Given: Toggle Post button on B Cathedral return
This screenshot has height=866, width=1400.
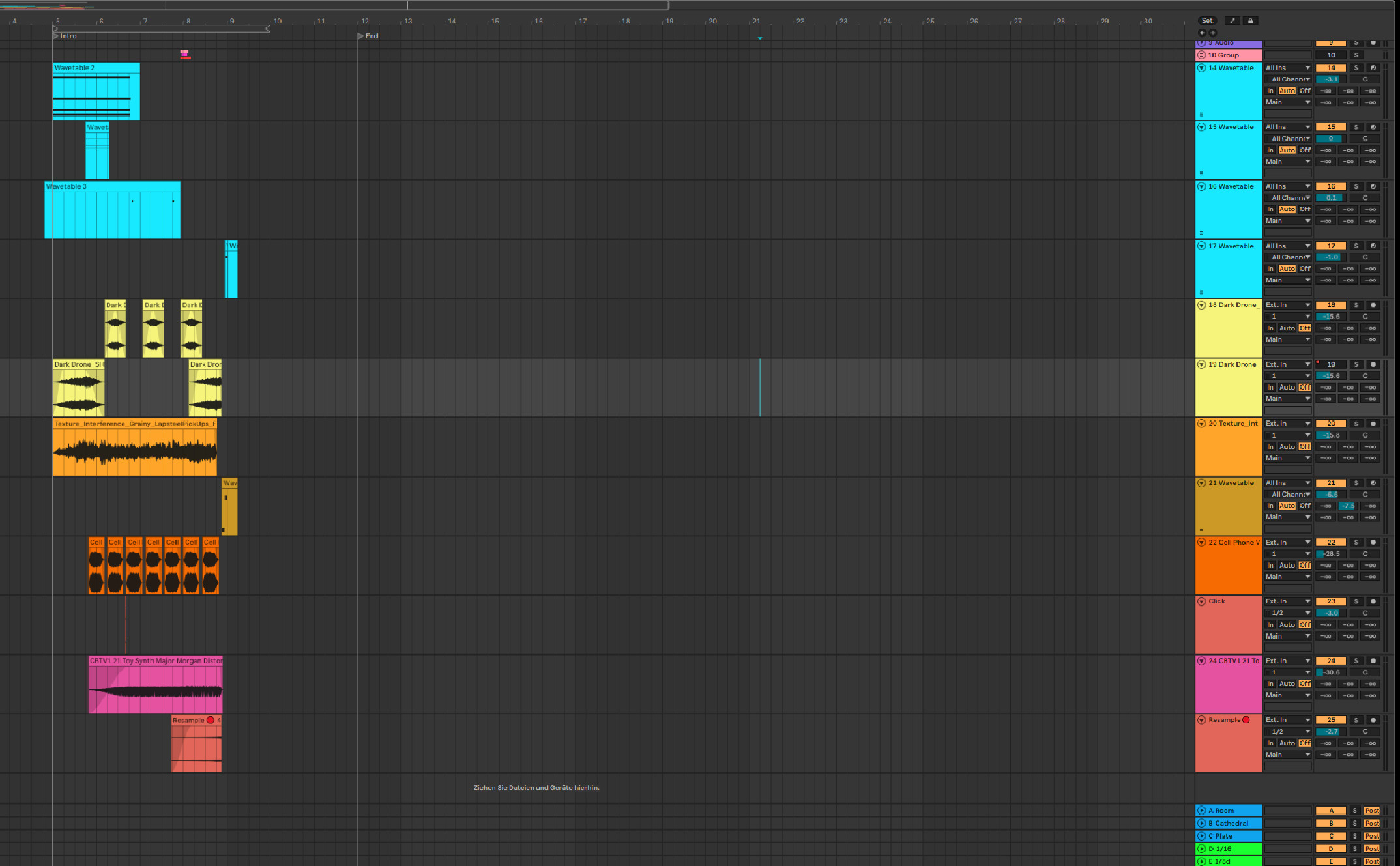Looking at the screenshot, I should (x=1371, y=824).
